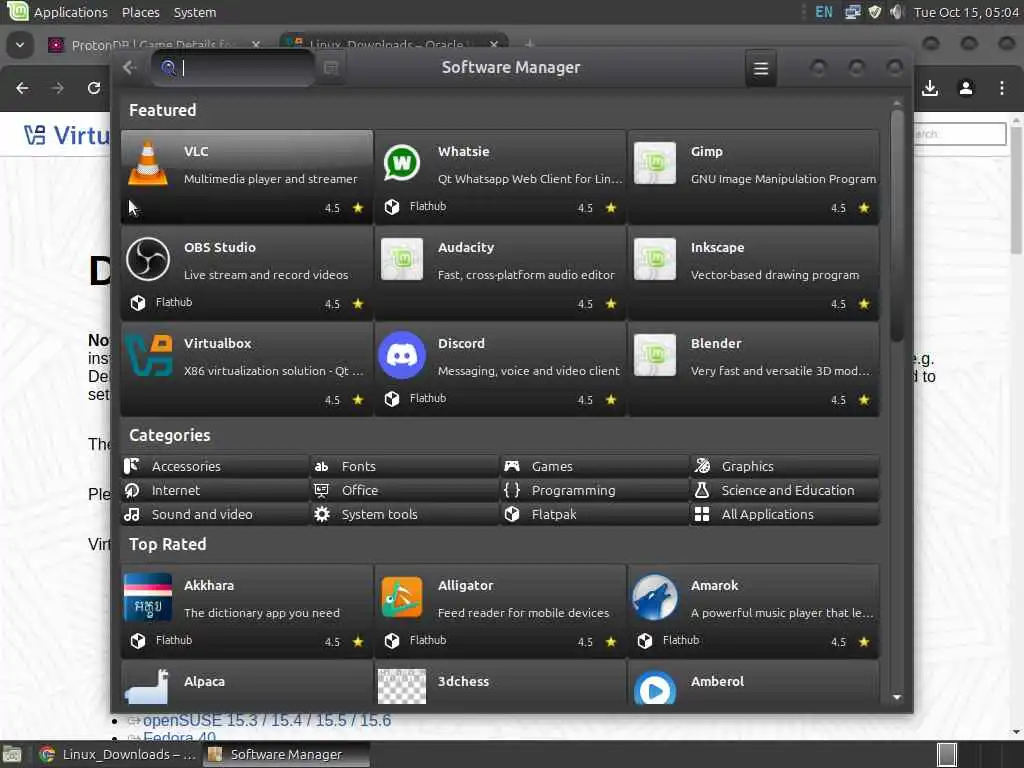
Task: Open the System menu
Action: click(x=195, y=12)
